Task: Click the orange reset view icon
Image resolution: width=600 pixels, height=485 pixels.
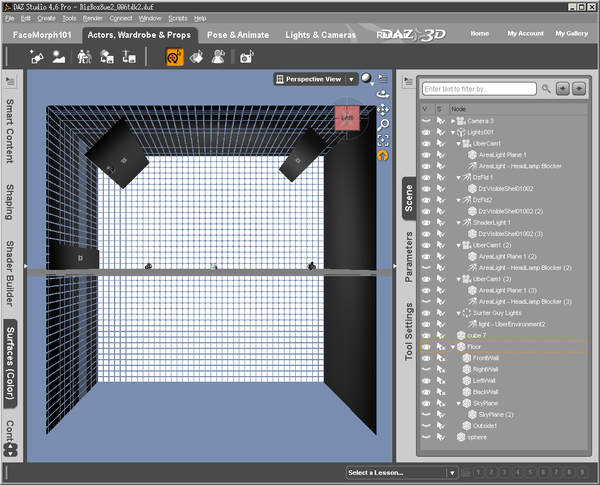Action: tap(383, 156)
